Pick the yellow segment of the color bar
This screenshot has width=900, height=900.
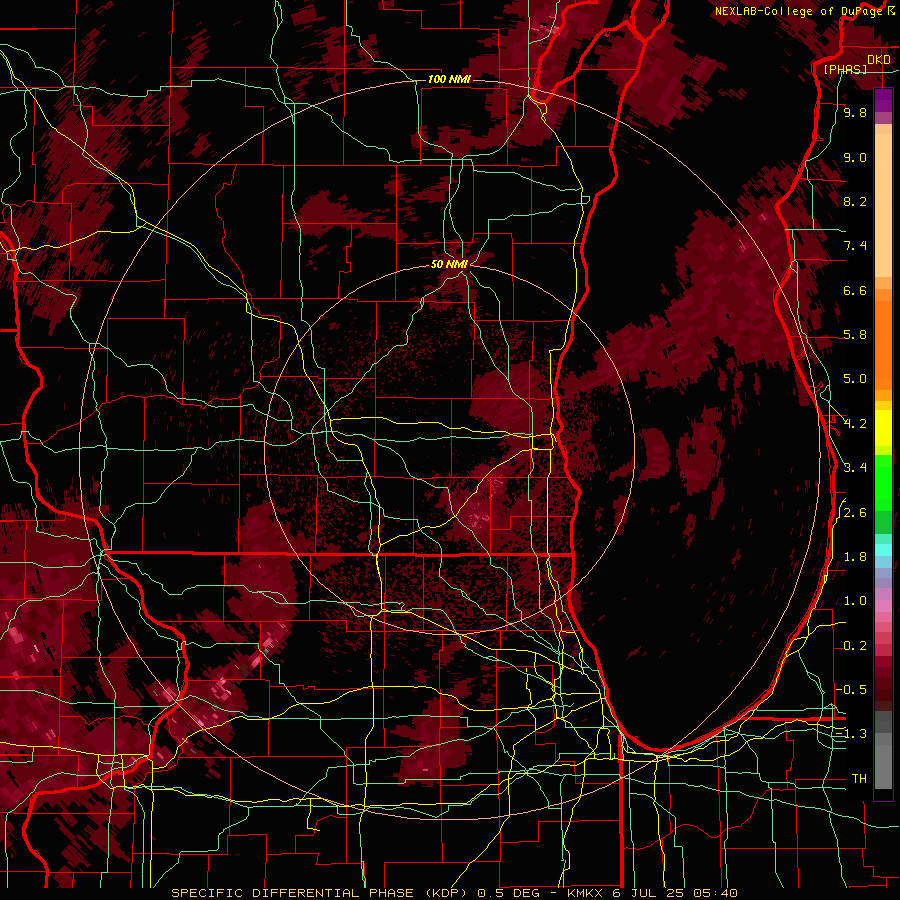click(x=883, y=428)
